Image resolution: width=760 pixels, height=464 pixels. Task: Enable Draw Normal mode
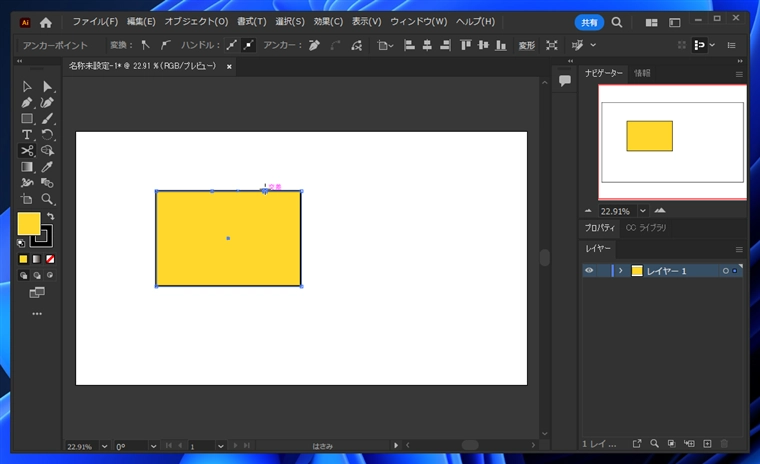(23, 275)
